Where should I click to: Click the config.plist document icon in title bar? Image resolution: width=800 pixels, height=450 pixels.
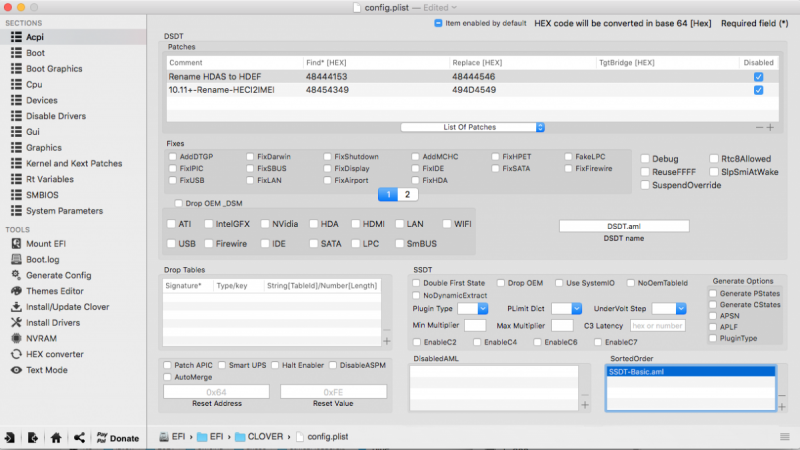pyautogui.click(x=357, y=8)
